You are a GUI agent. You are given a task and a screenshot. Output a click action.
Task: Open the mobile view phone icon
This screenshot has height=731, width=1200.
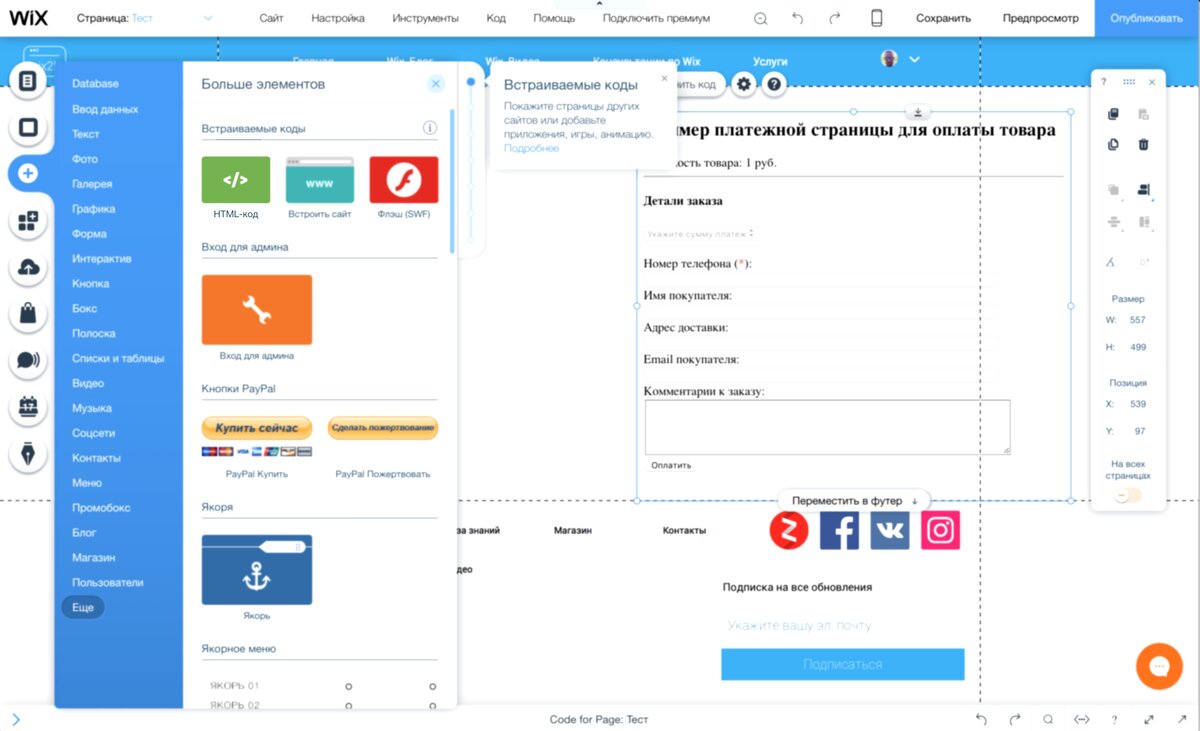[877, 18]
